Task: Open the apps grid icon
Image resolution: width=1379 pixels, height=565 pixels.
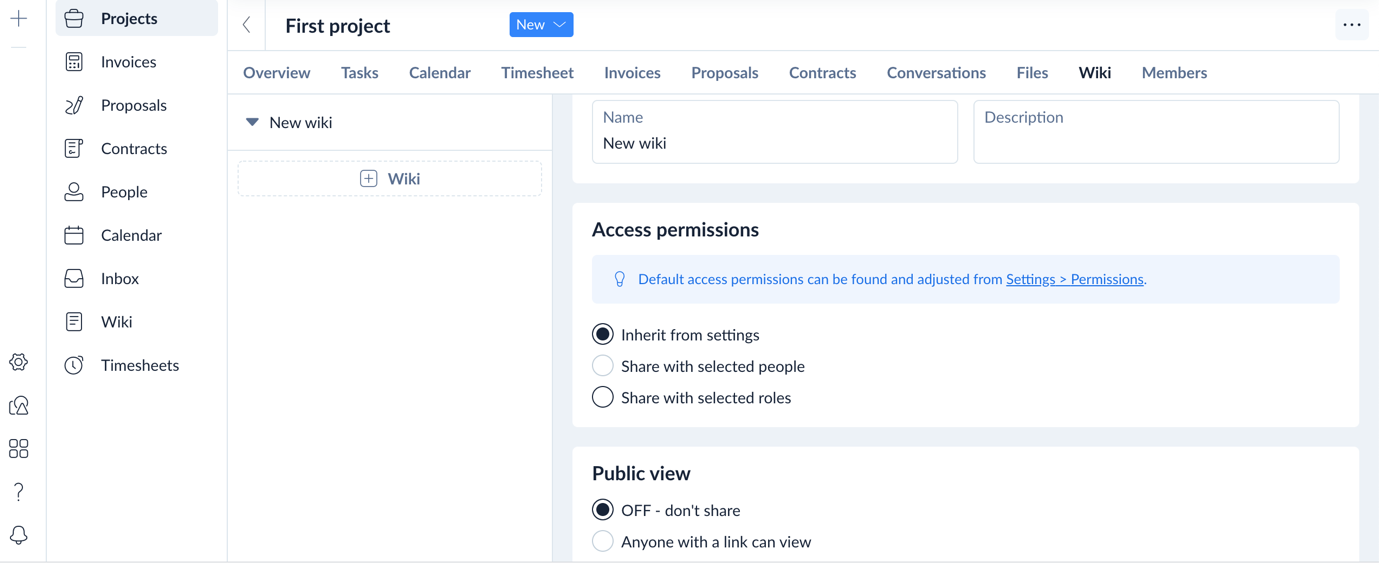Action: pos(19,449)
